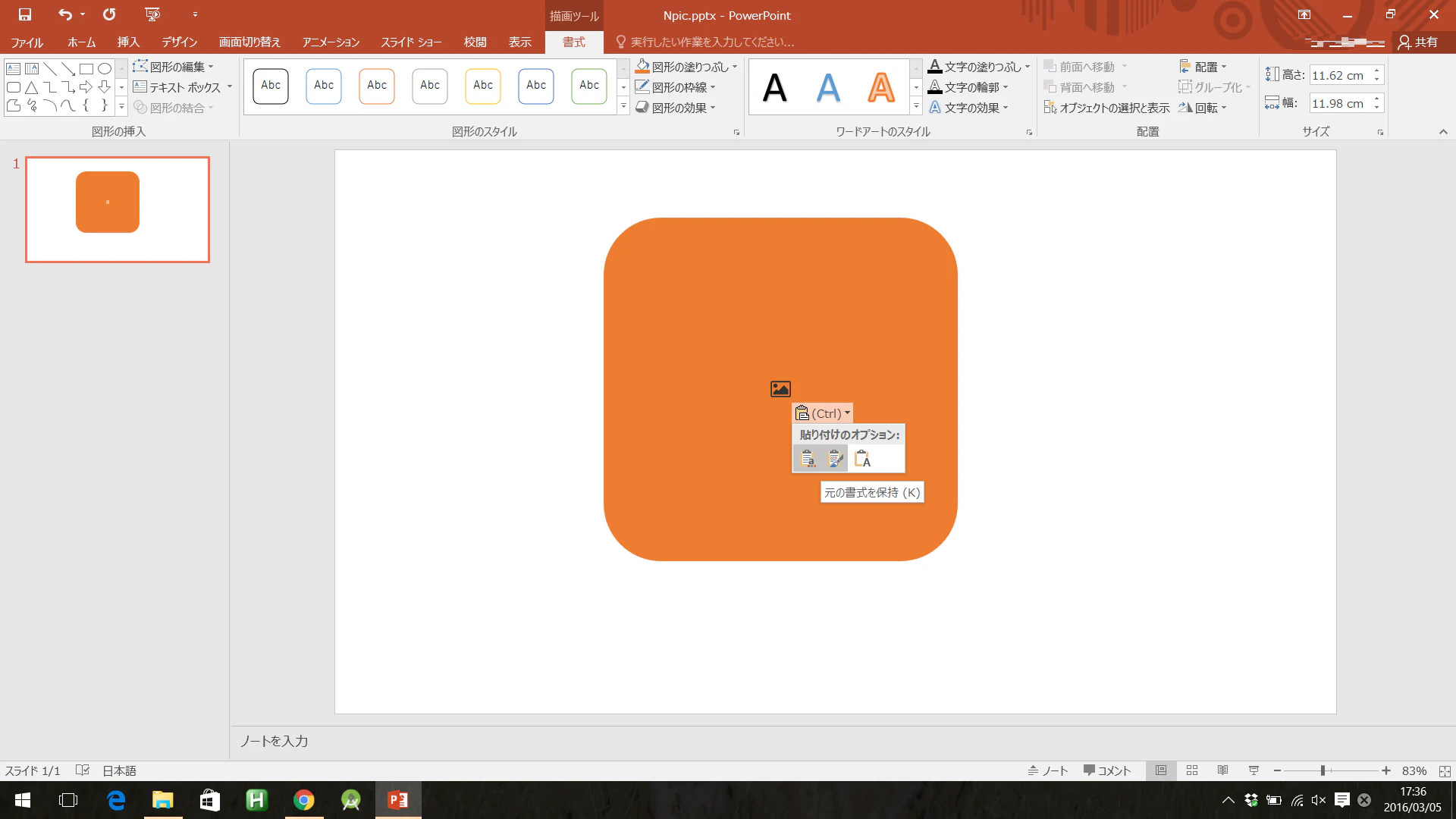Switch to Slide Sorter view
This screenshot has height=819, width=1456.
(x=1192, y=770)
